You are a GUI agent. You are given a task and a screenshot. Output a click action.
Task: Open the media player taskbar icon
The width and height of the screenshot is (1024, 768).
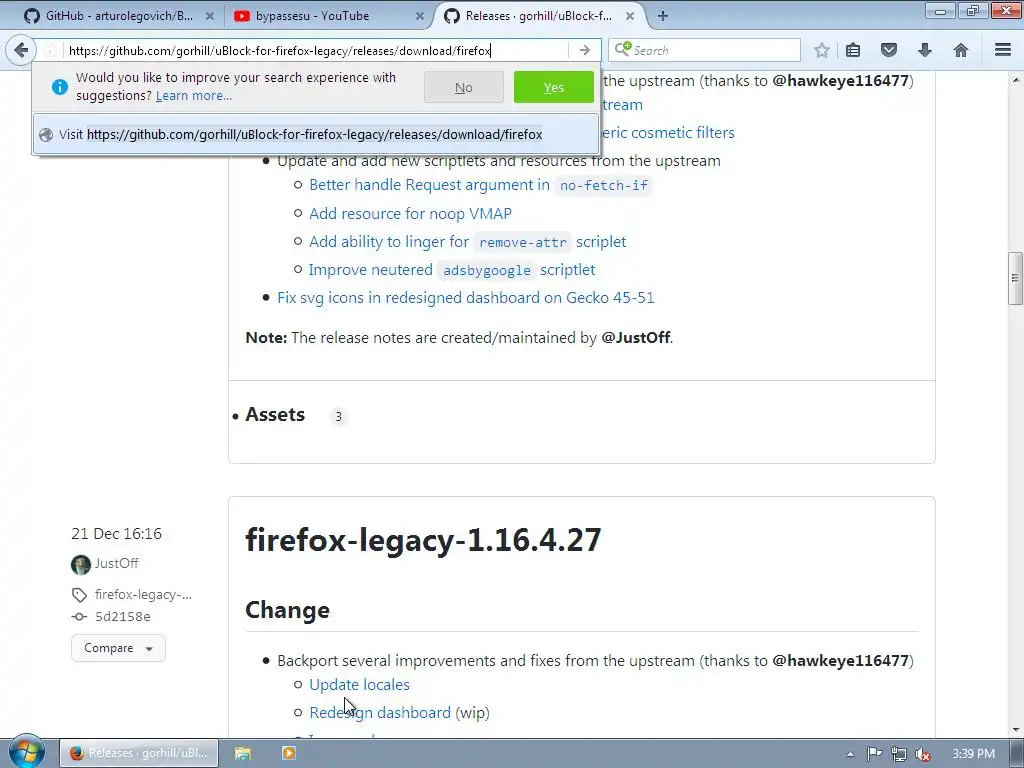point(289,753)
